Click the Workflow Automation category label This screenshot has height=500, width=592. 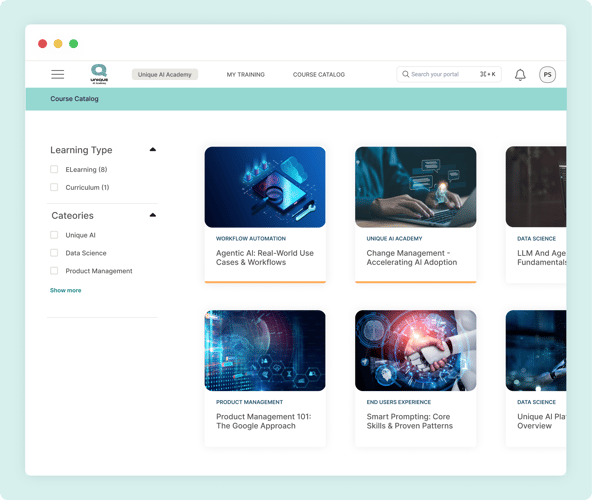coord(251,239)
